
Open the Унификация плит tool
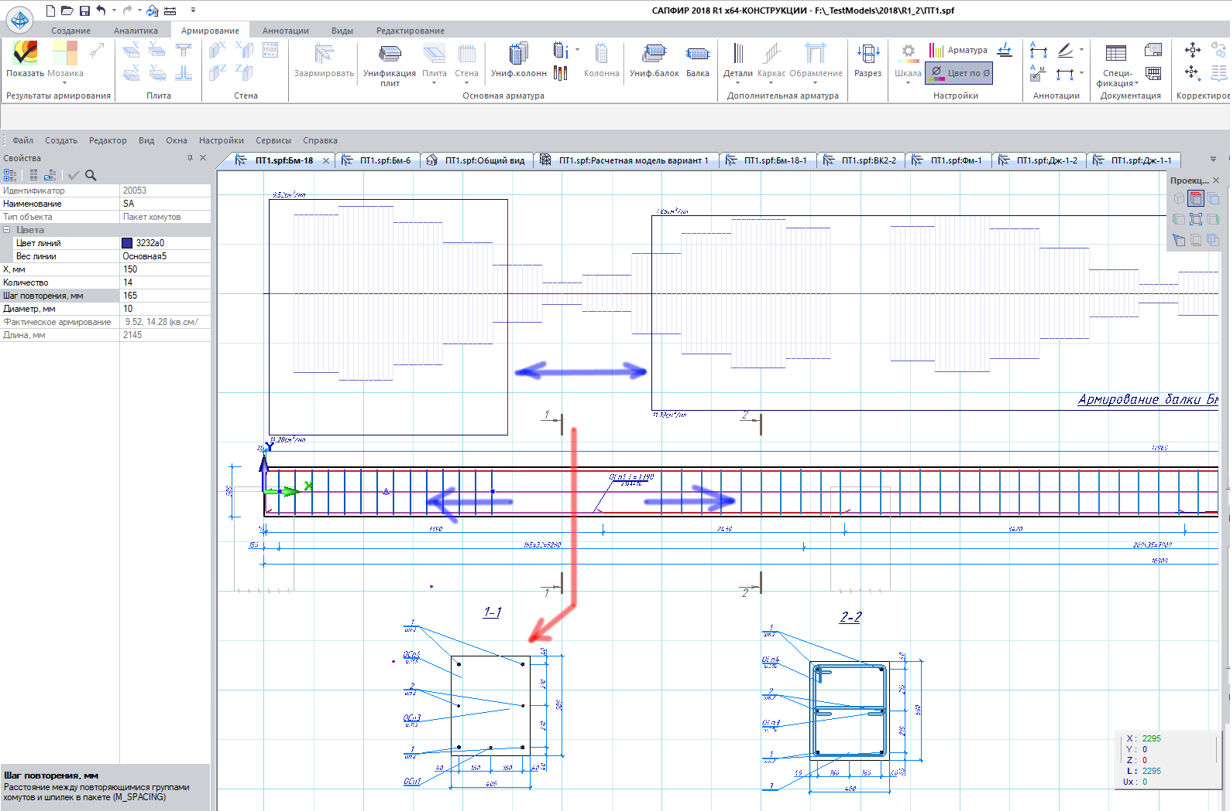389,62
